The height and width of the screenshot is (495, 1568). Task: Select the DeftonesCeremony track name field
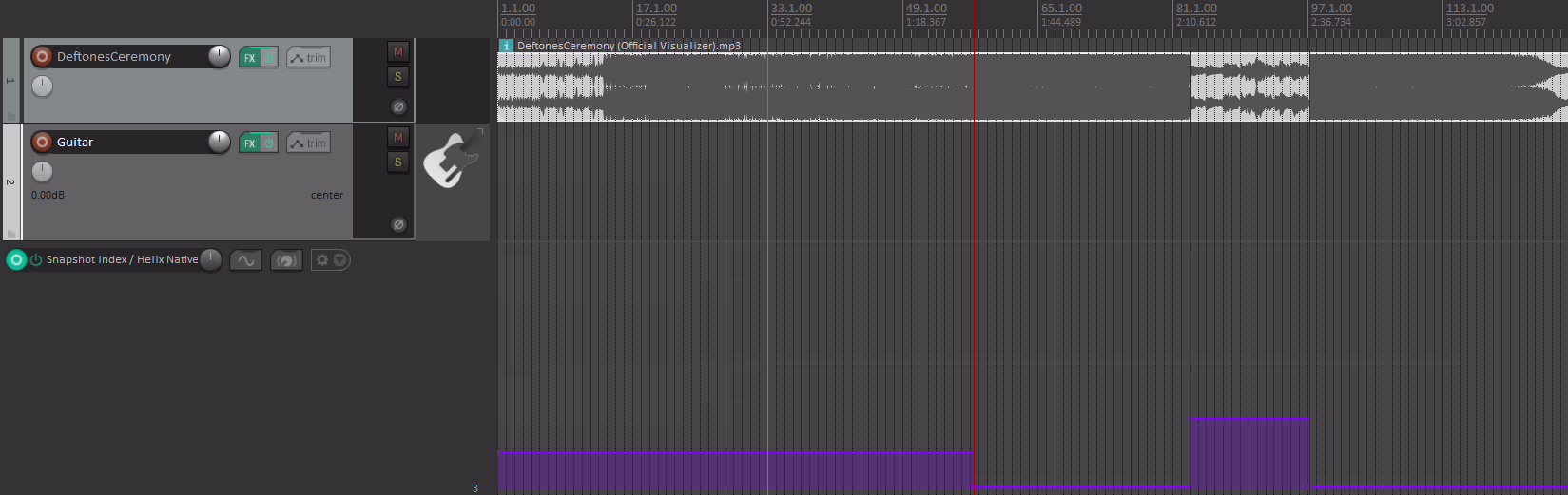point(130,56)
